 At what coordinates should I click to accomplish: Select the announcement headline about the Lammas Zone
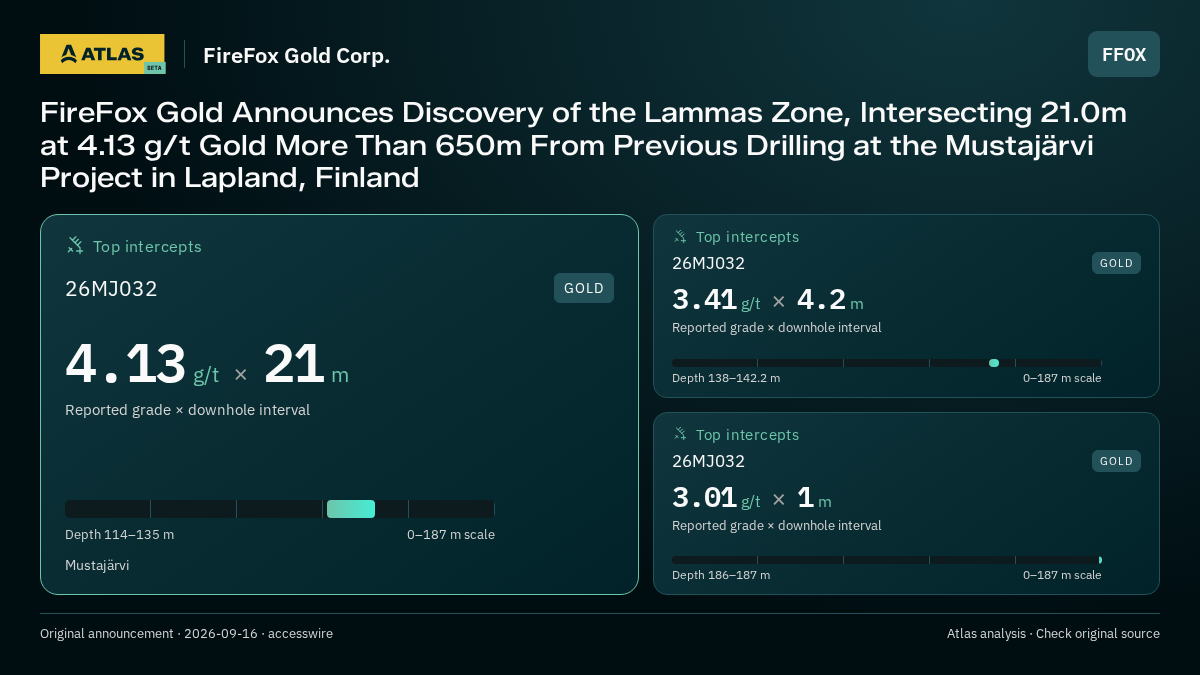(583, 145)
